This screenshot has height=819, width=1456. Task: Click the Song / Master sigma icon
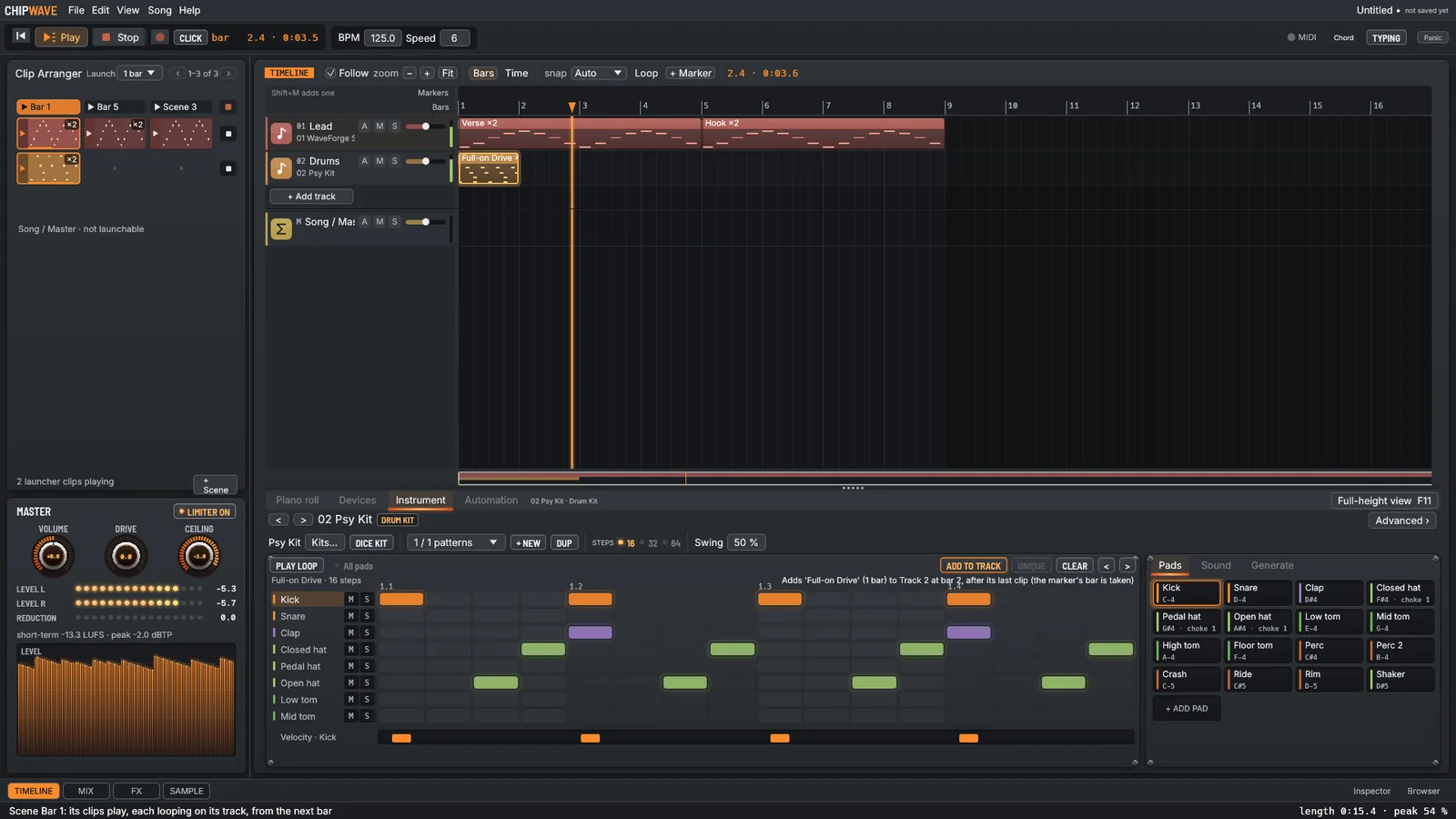[281, 229]
